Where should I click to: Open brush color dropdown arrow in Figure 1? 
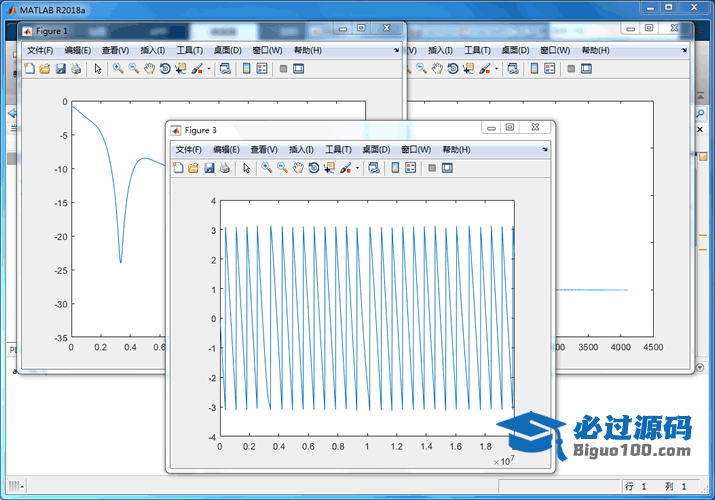click(209, 69)
